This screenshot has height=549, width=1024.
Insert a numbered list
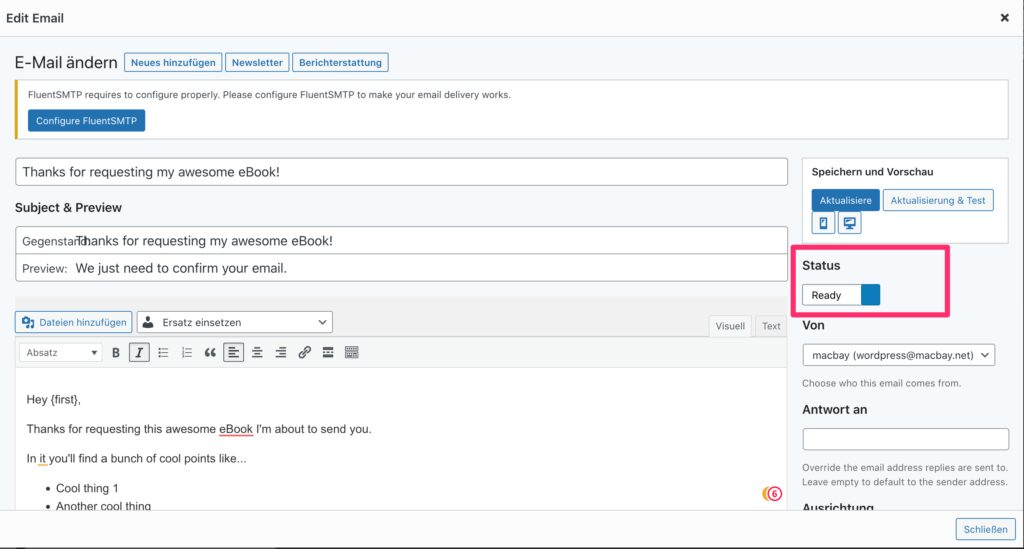[187, 353]
